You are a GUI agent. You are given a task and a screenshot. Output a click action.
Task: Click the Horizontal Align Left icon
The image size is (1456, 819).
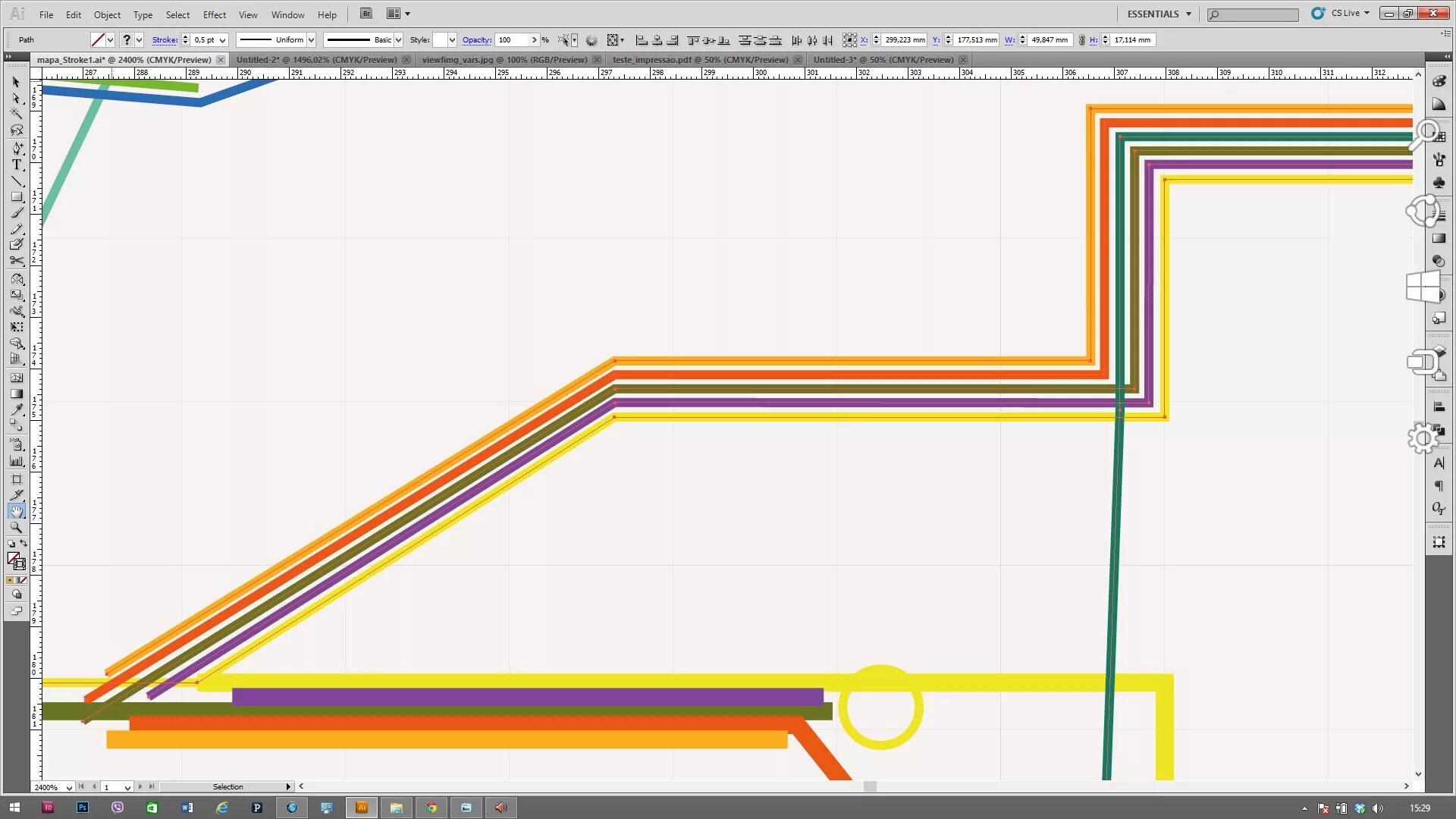tap(642, 40)
